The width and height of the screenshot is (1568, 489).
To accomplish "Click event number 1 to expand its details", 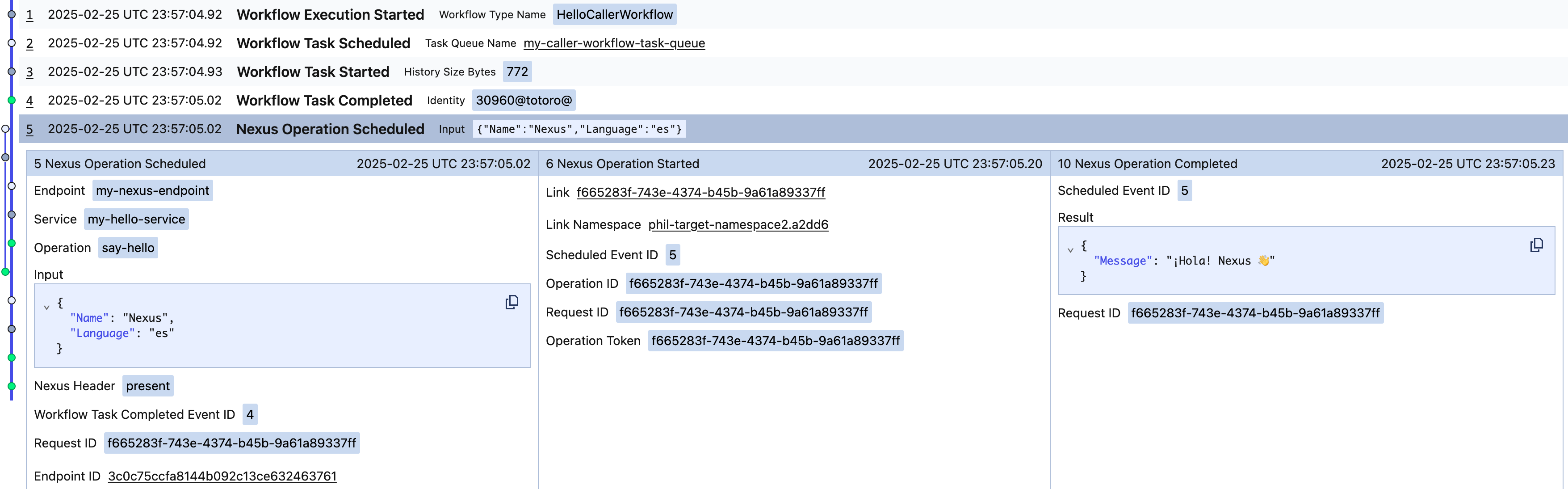I will [x=29, y=15].
